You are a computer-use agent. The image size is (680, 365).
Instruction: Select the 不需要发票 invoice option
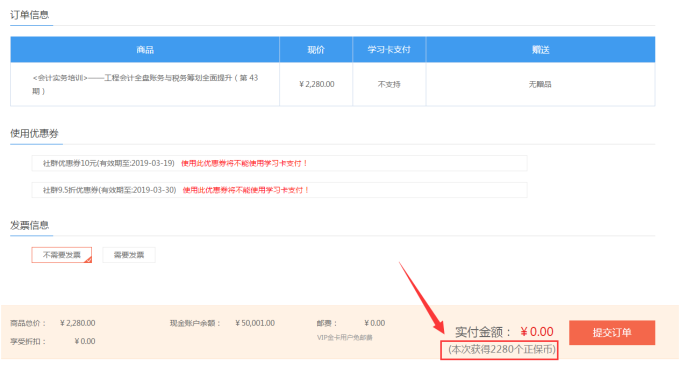[x=62, y=255]
